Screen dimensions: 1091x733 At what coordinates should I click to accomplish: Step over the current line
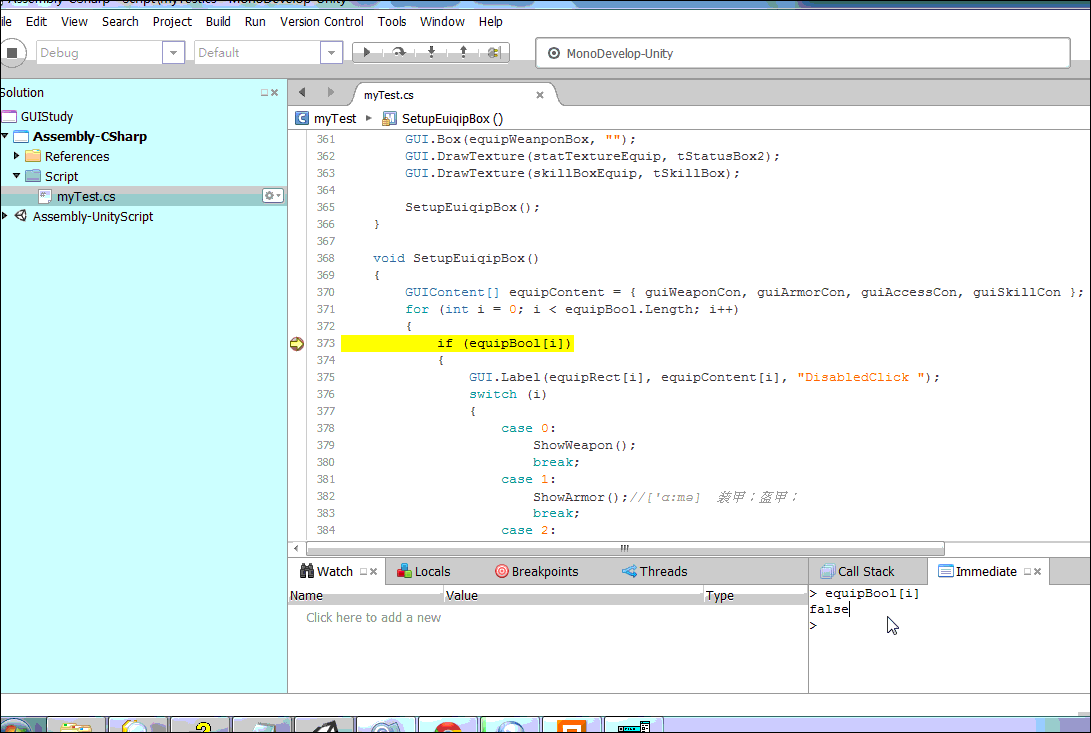pos(399,52)
